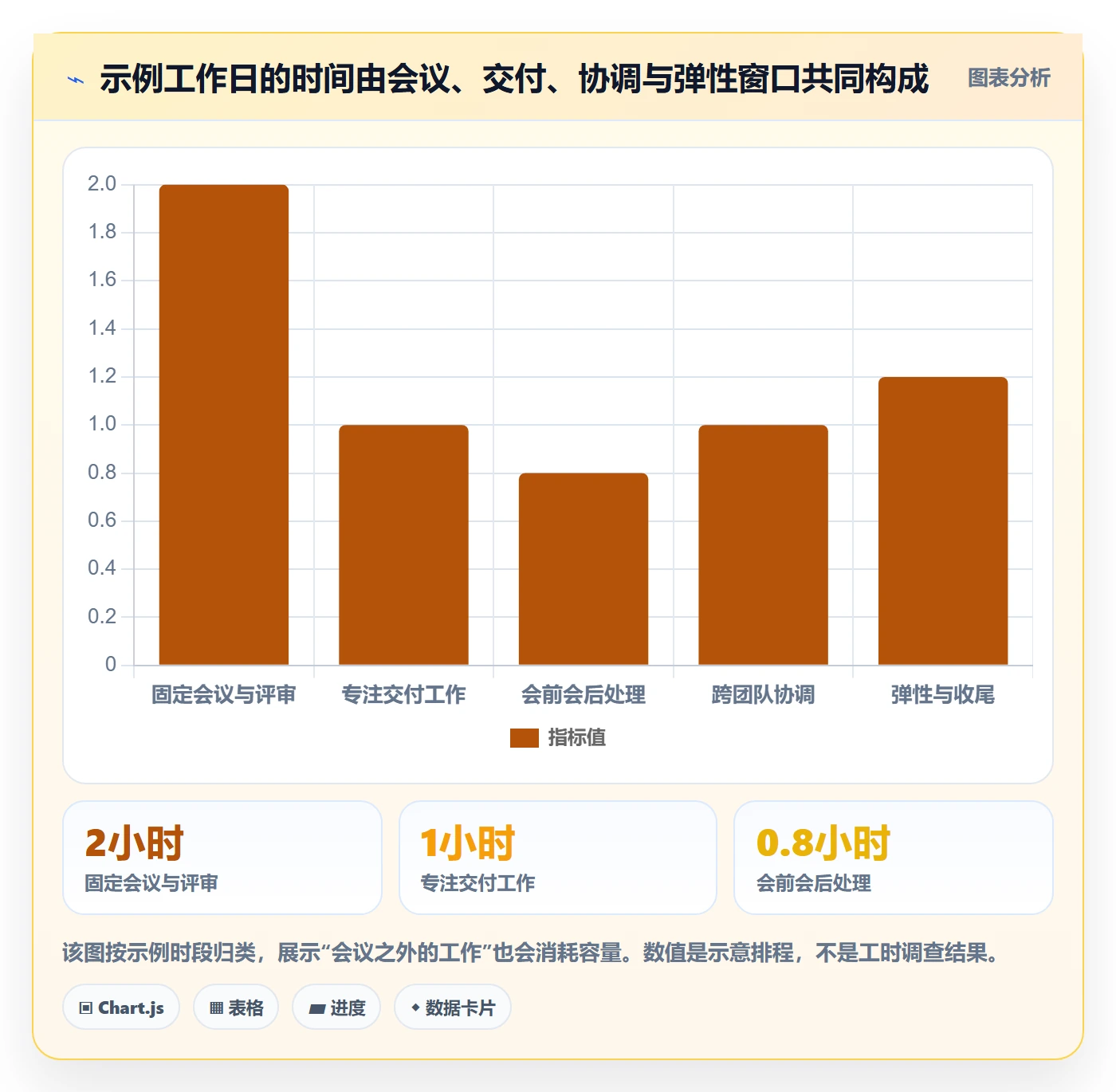Click the 会前会后处理 x-axis label
The height and width of the screenshot is (1092, 1116).
point(584,695)
